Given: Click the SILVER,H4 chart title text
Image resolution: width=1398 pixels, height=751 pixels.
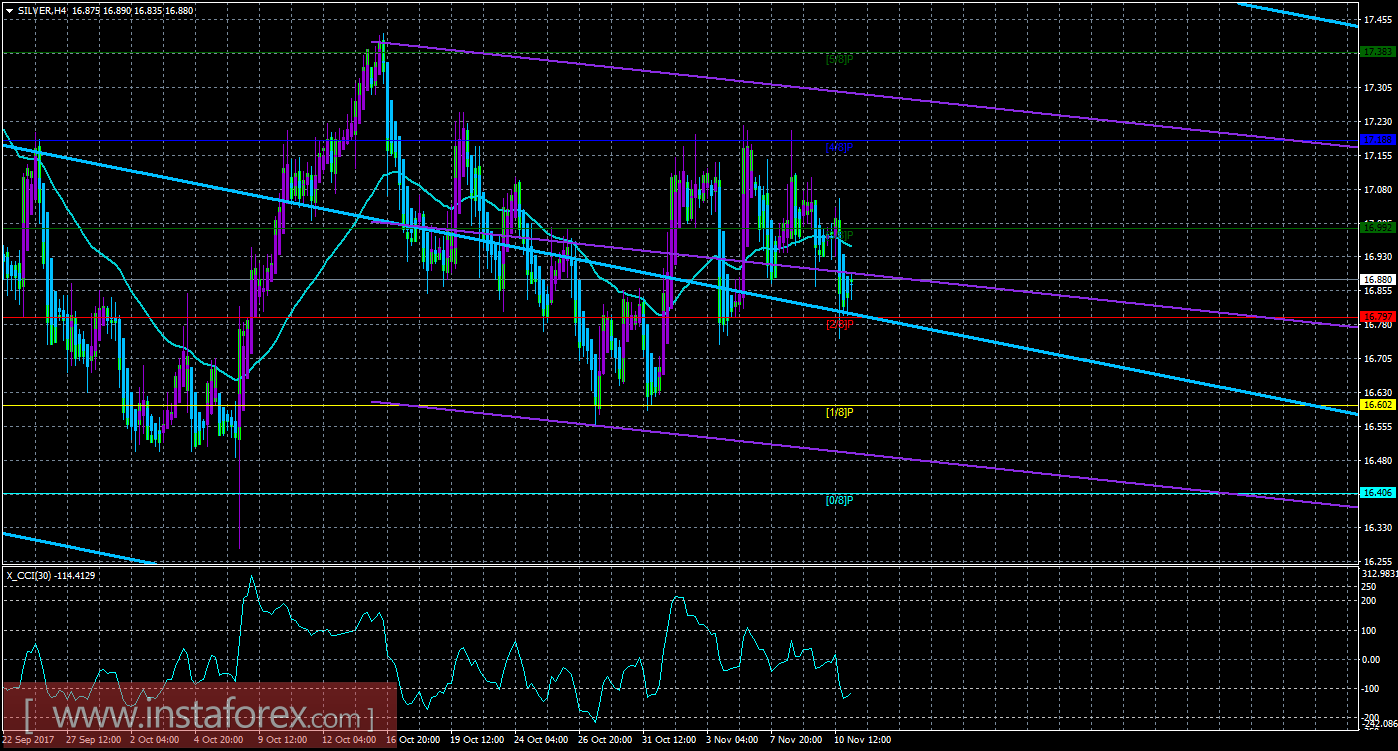Looking at the screenshot, I should (x=44, y=9).
